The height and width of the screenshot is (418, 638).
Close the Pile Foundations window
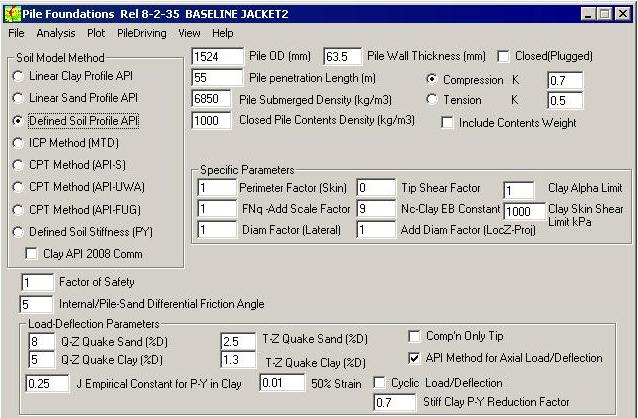[623, 14]
